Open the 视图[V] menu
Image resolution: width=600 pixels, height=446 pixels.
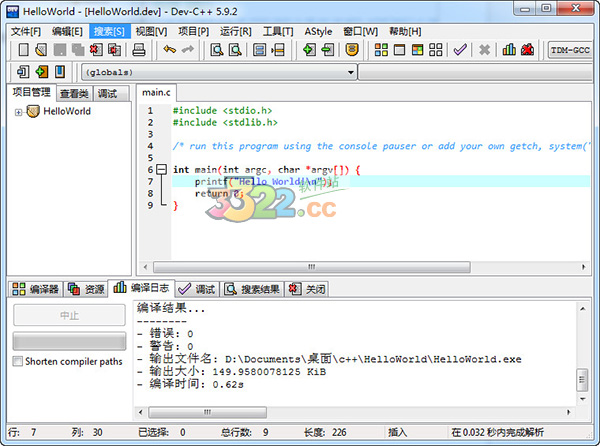click(x=152, y=31)
